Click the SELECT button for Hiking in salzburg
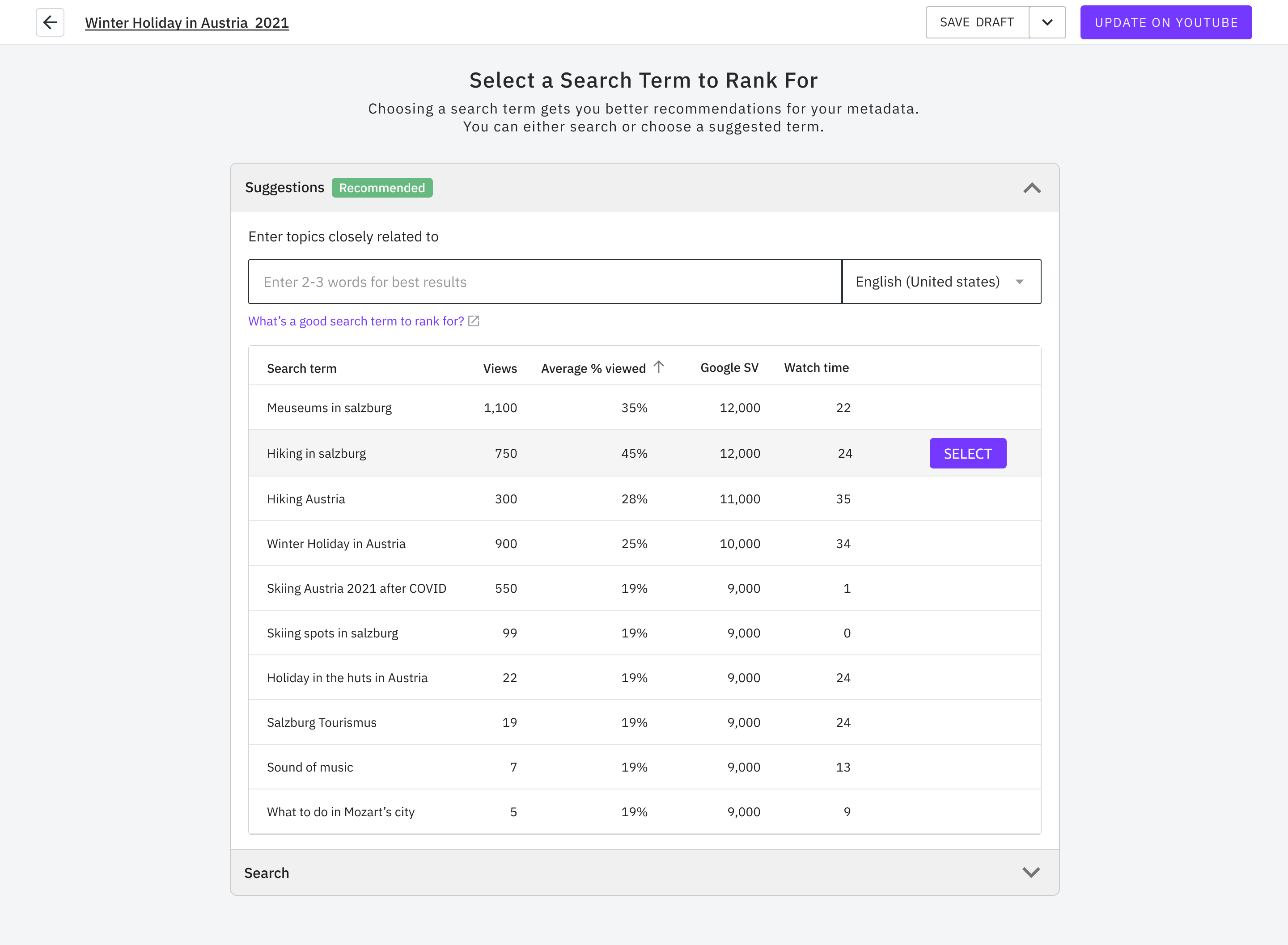The width and height of the screenshot is (1288, 945). click(968, 453)
